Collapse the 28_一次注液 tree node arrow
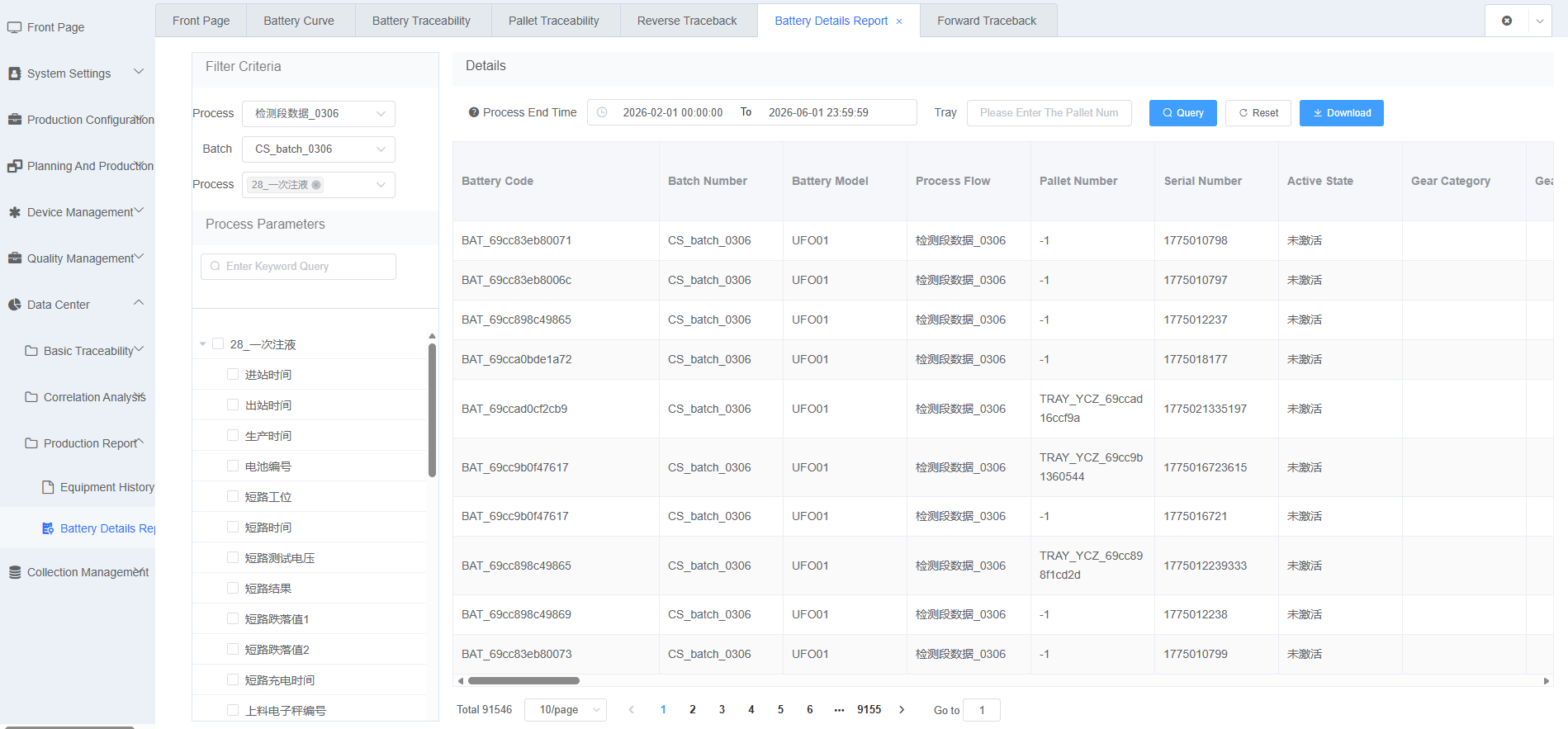 pyautogui.click(x=203, y=344)
